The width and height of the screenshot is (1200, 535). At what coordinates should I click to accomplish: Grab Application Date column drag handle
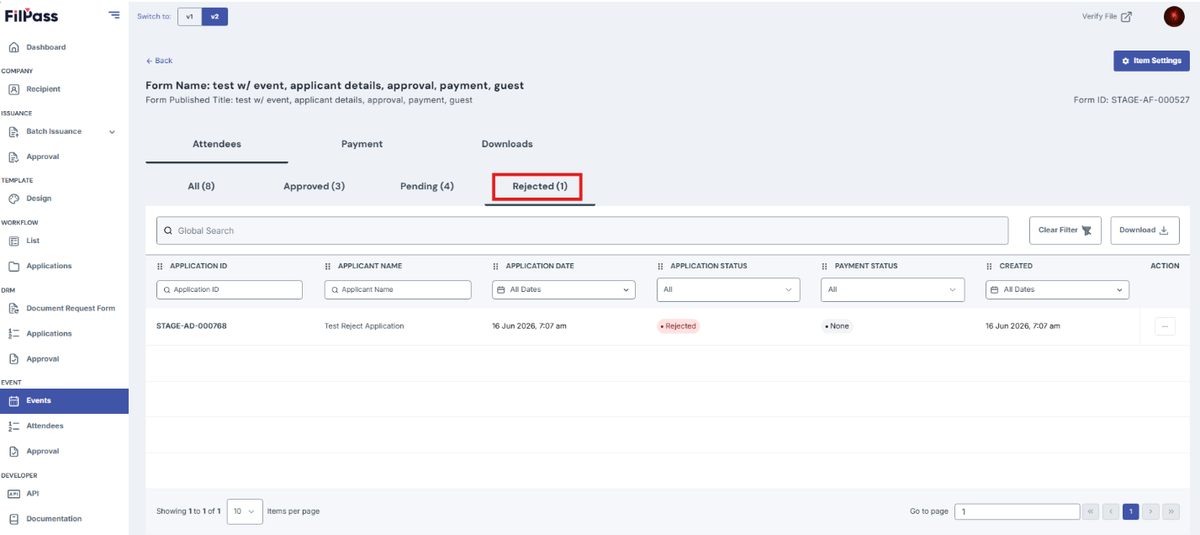(x=496, y=266)
